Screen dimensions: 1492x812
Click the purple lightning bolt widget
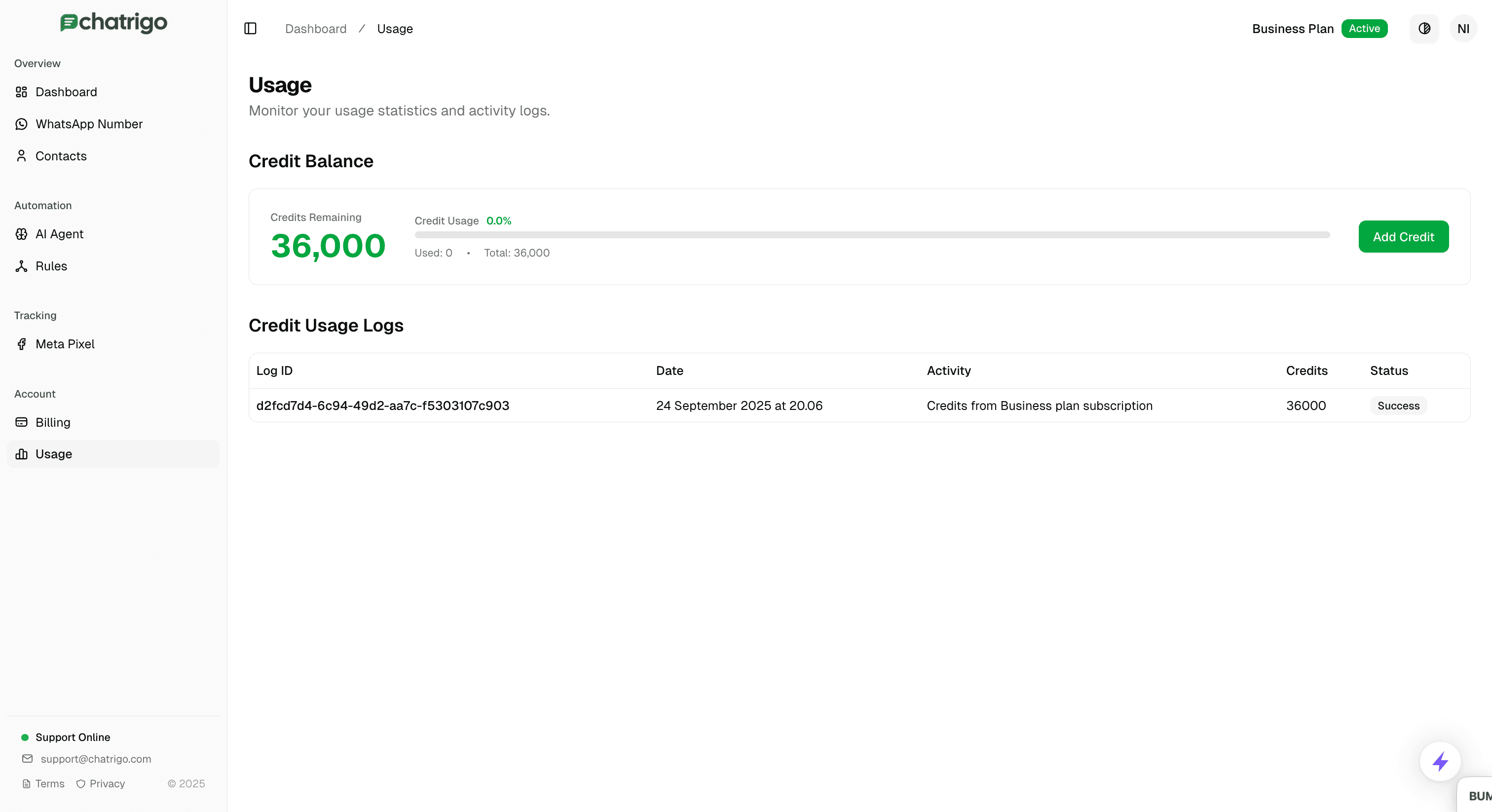(x=1441, y=761)
